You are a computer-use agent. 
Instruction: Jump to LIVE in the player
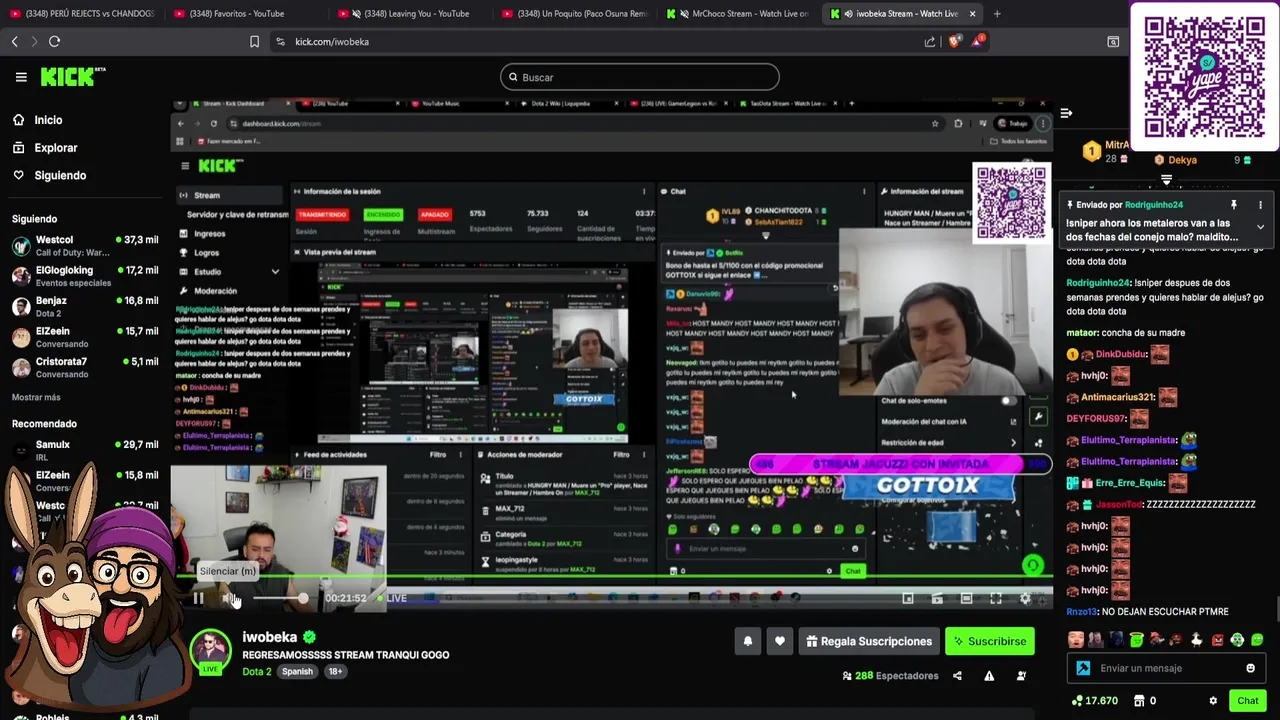click(392, 598)
